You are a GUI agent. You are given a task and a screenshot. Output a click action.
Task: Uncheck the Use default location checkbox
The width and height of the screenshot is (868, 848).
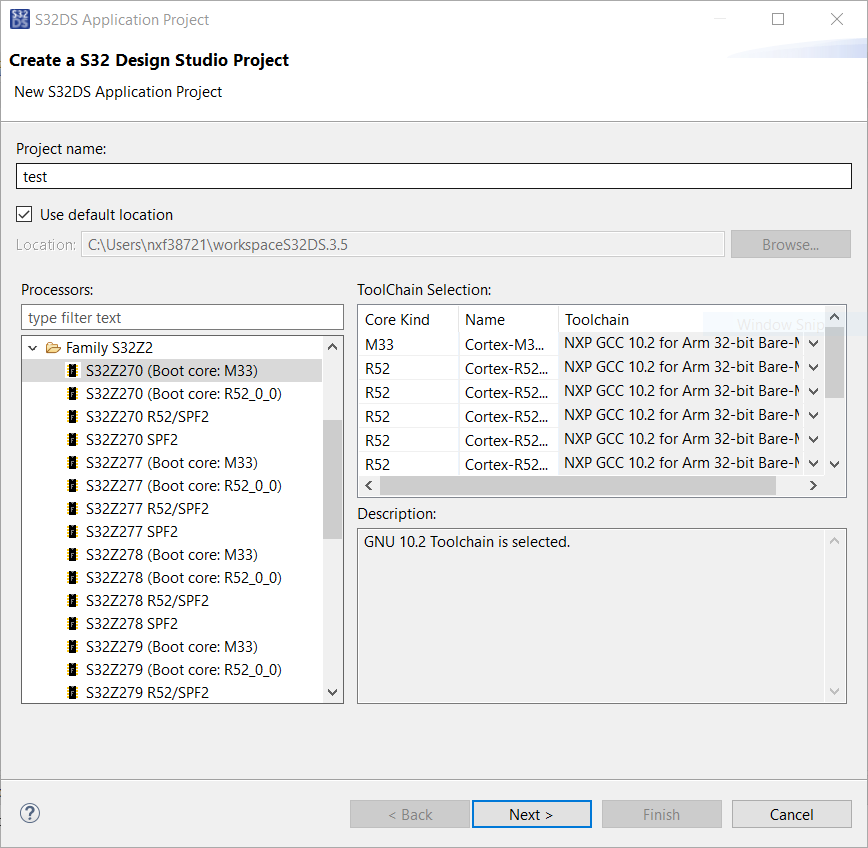tap(25, 215)
